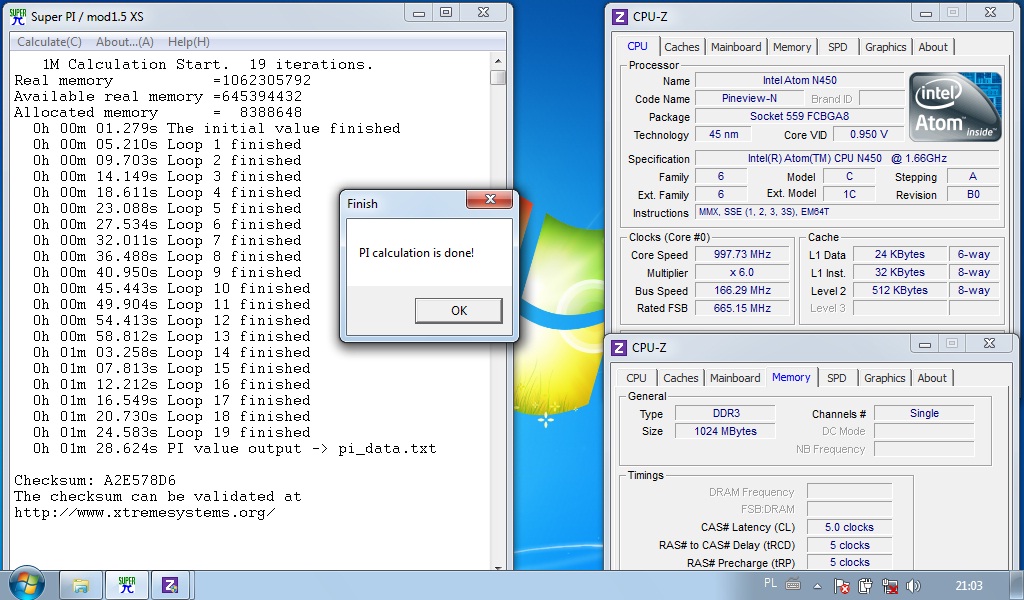Click the 'Socket 559 FCBGA8' Package value
Image resolution: width=1024 pixels, height=600 pixels.
click(x=799, y=116)
